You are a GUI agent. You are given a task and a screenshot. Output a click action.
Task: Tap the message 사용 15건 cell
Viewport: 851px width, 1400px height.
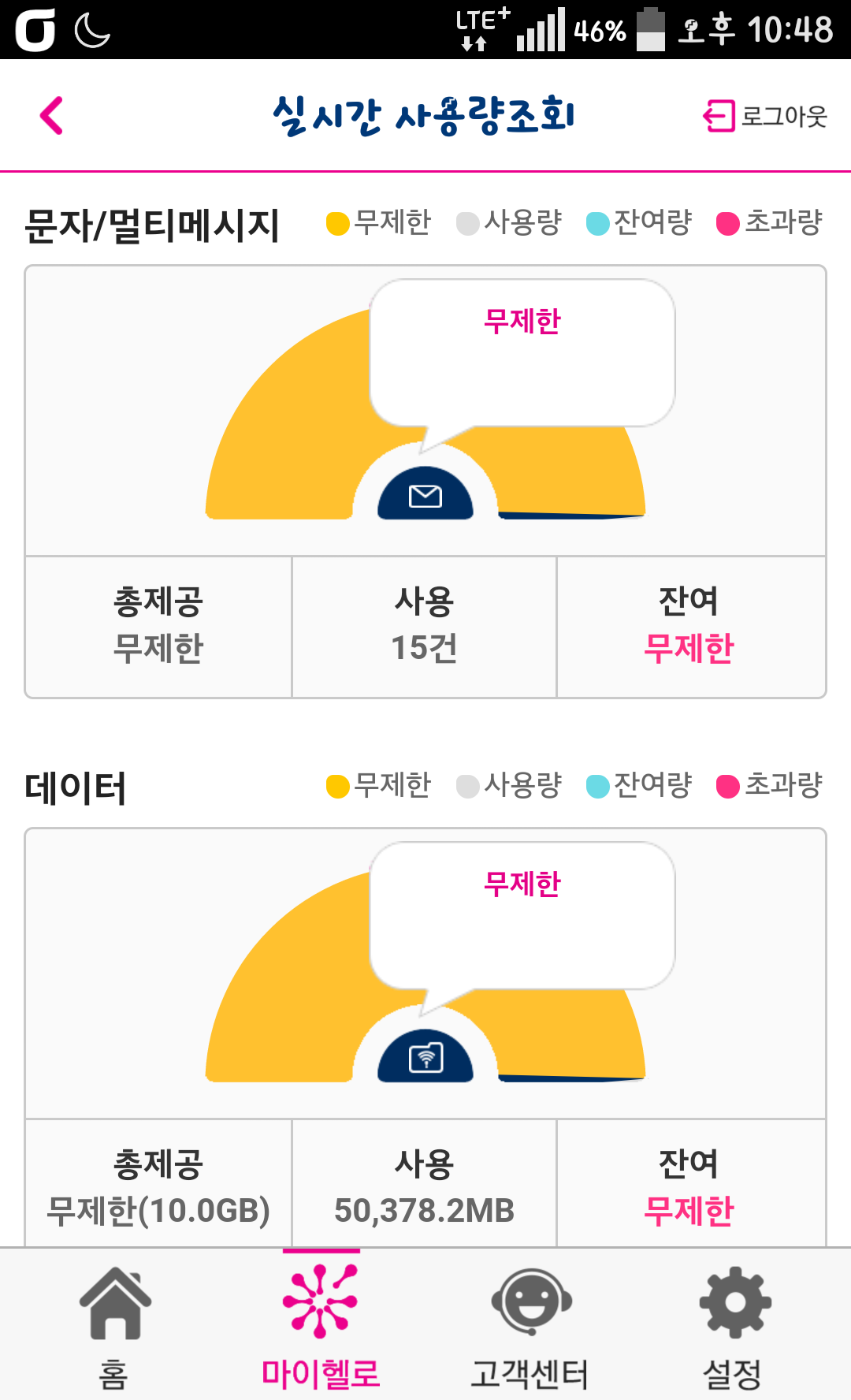pos(424,626)
